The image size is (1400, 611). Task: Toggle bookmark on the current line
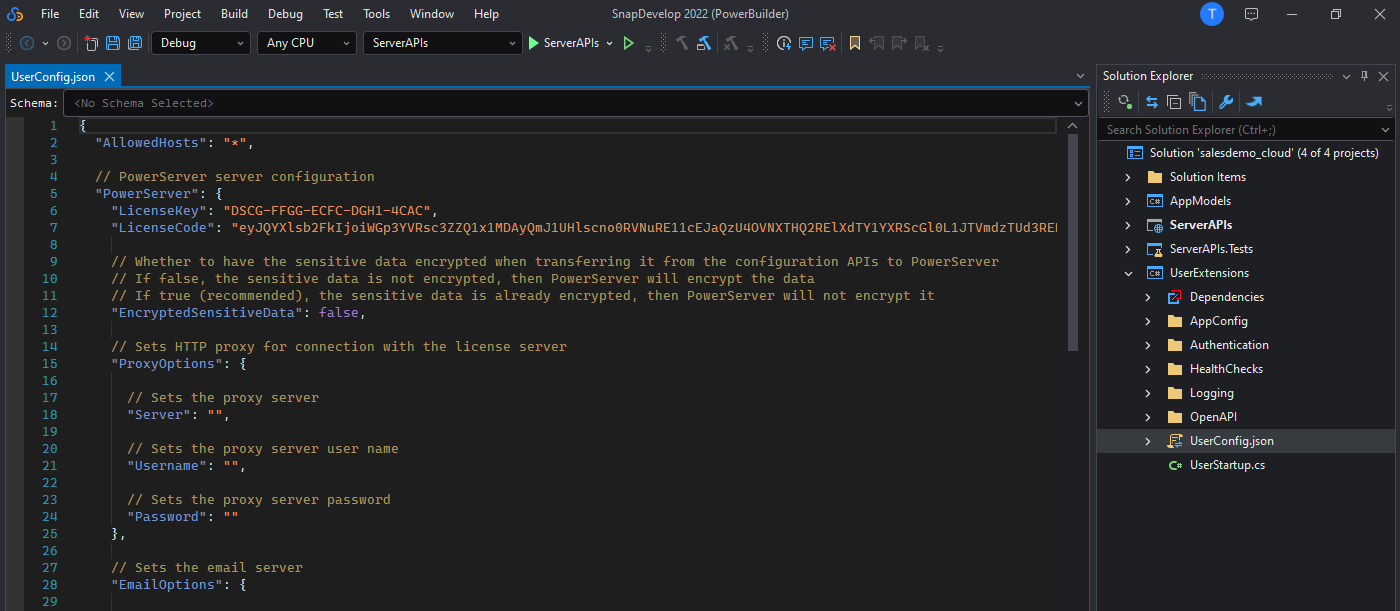click(x=854, y=43)
